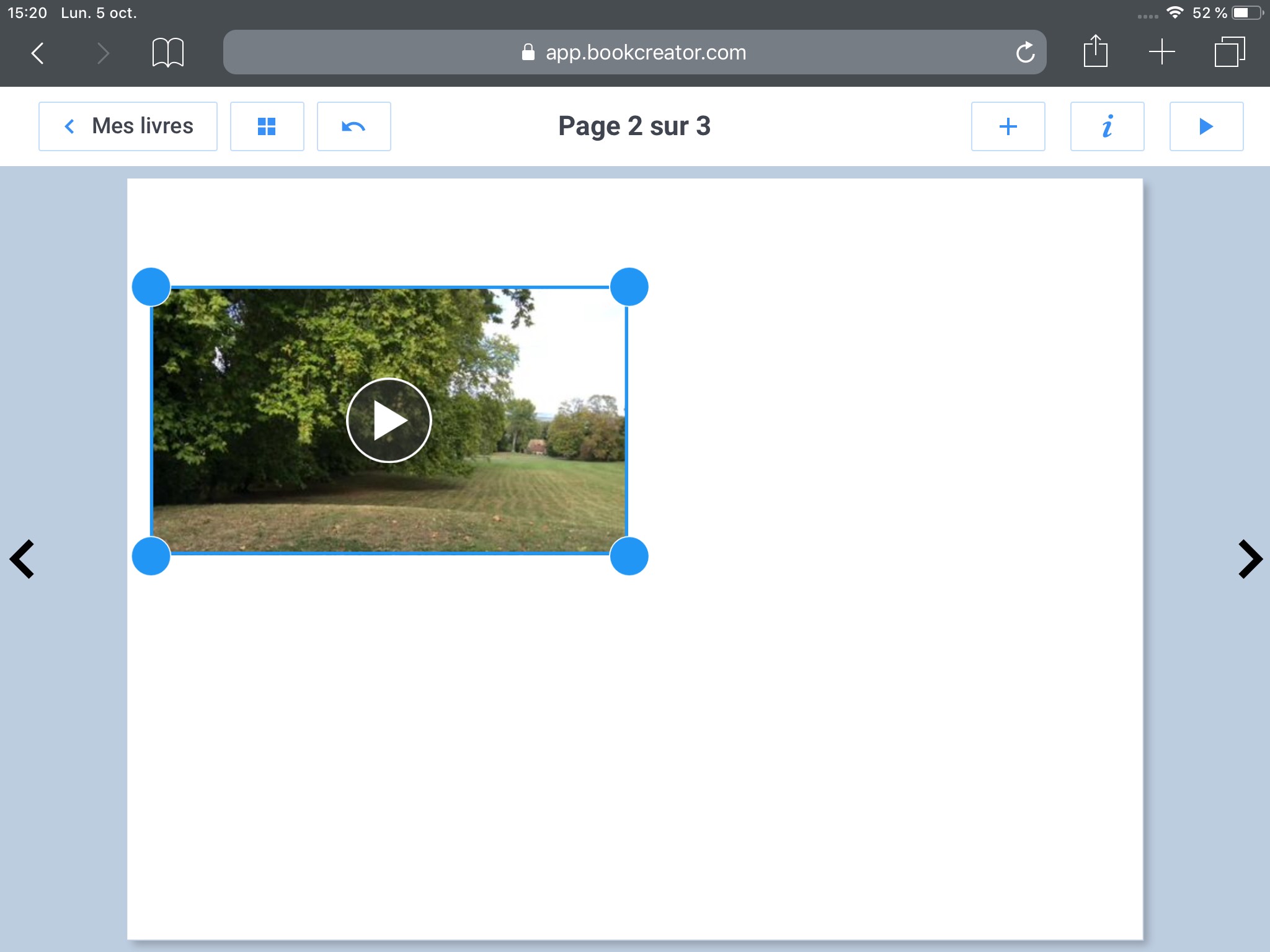Viewport: 1270px width, 952px height.
Task: Navigate back in Safari history
Action: pyautogui.click(x=38, y=53)
